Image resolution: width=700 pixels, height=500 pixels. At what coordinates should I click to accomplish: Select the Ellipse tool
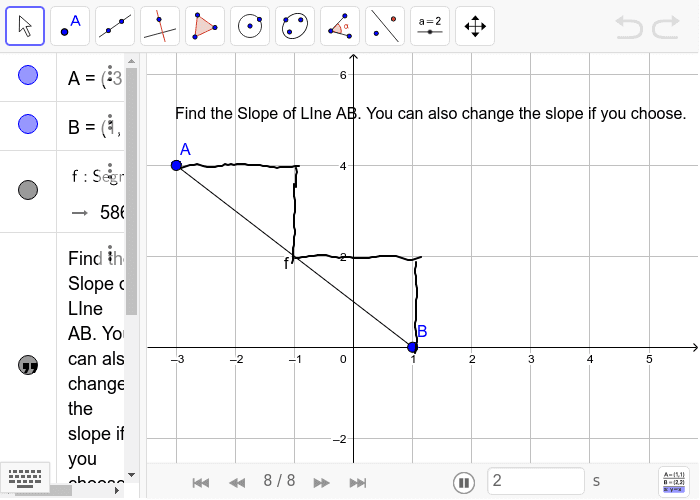click(x=295, y=26)
